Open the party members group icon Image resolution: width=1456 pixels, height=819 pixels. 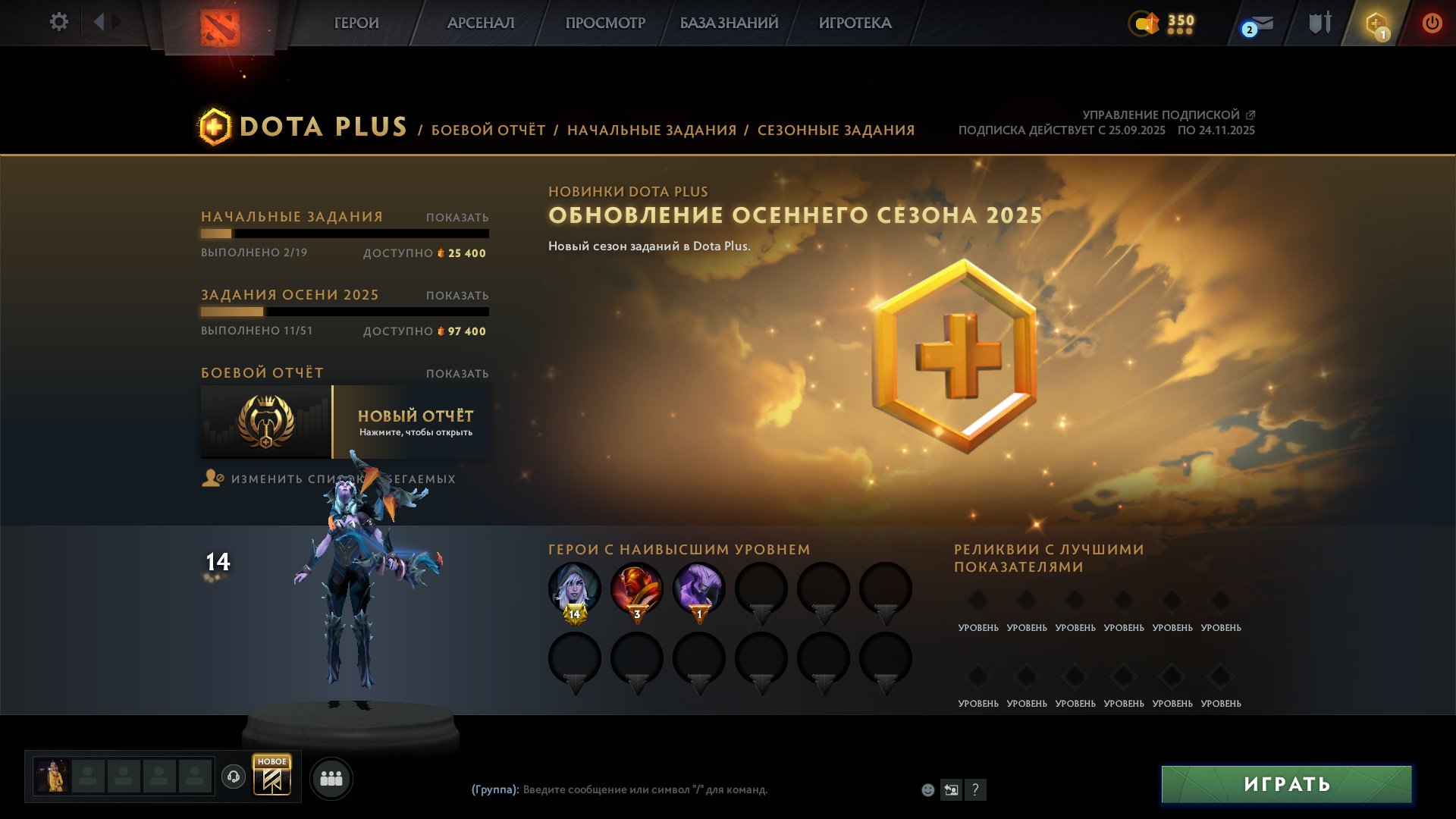pyautogui.click(x=331, y=778)
